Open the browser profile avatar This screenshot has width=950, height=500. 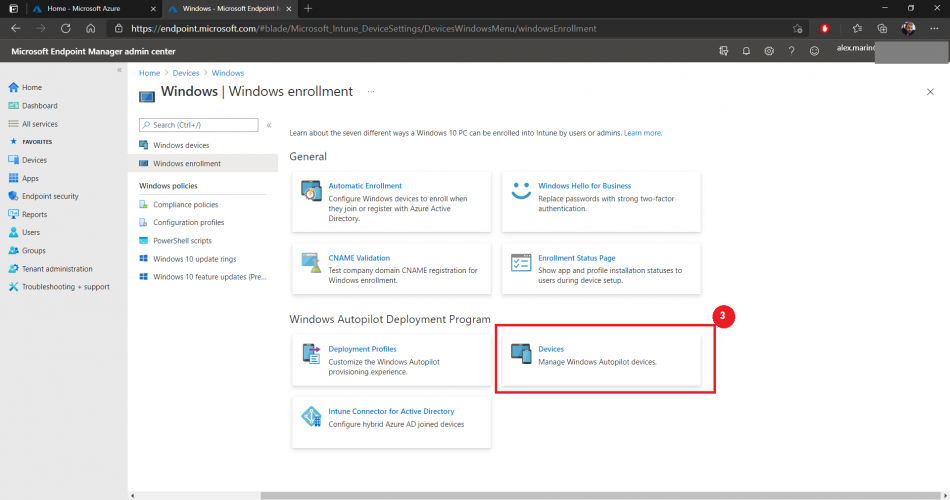(x=908, y=28)
